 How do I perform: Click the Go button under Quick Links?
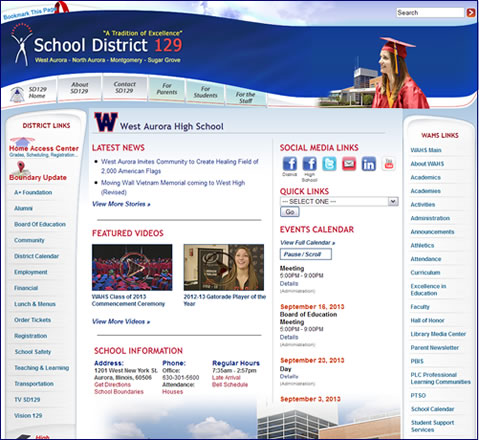290,212
